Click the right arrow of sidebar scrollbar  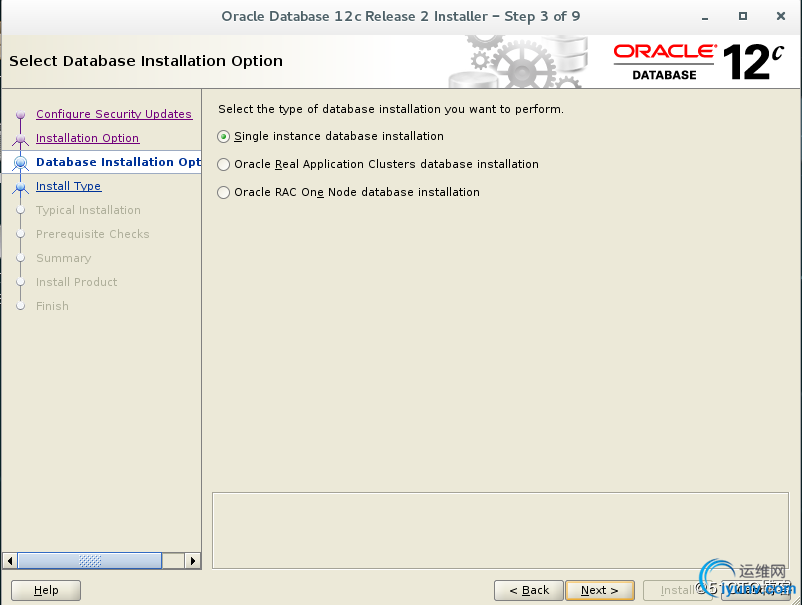pyautogui.click(x=192, y=561)
